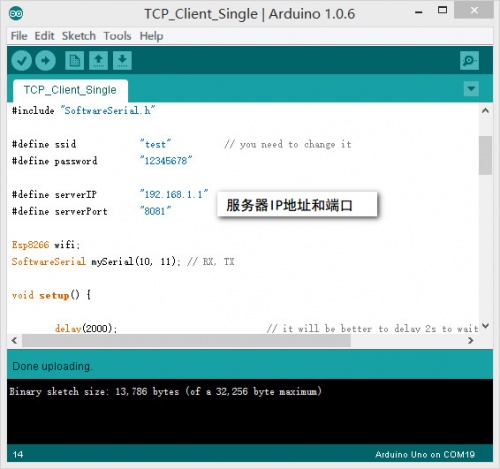Click the horizontal scrollbar right arrow

471,341
